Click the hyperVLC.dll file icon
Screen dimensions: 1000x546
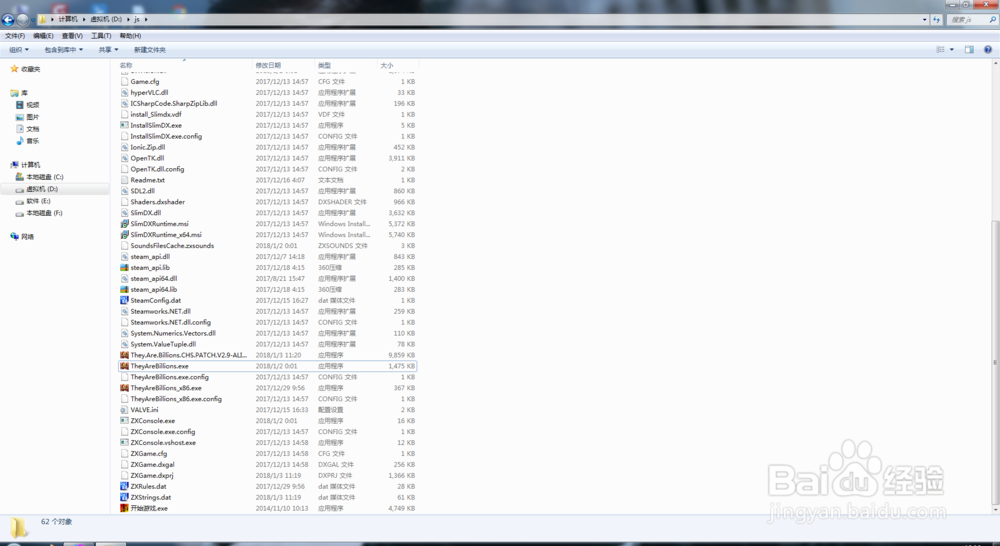[x=124, y=92]
